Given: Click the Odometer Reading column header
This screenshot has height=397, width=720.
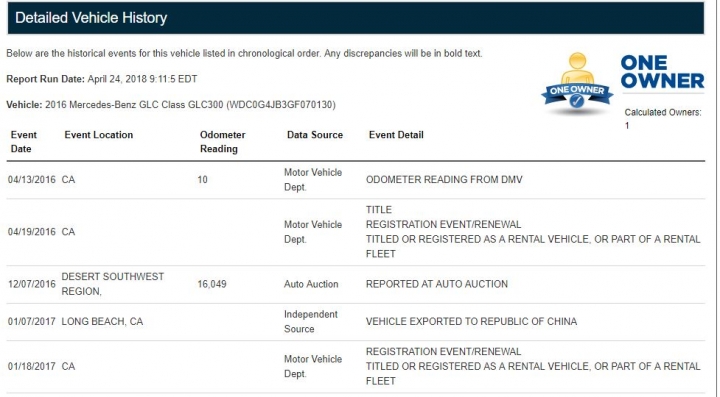Looking at the screenshot, I should (223, 142).
